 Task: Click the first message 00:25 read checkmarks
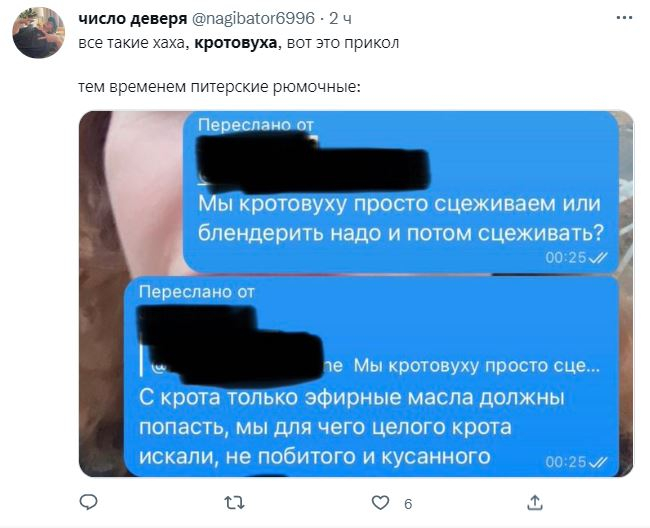[x=576, y=258]
